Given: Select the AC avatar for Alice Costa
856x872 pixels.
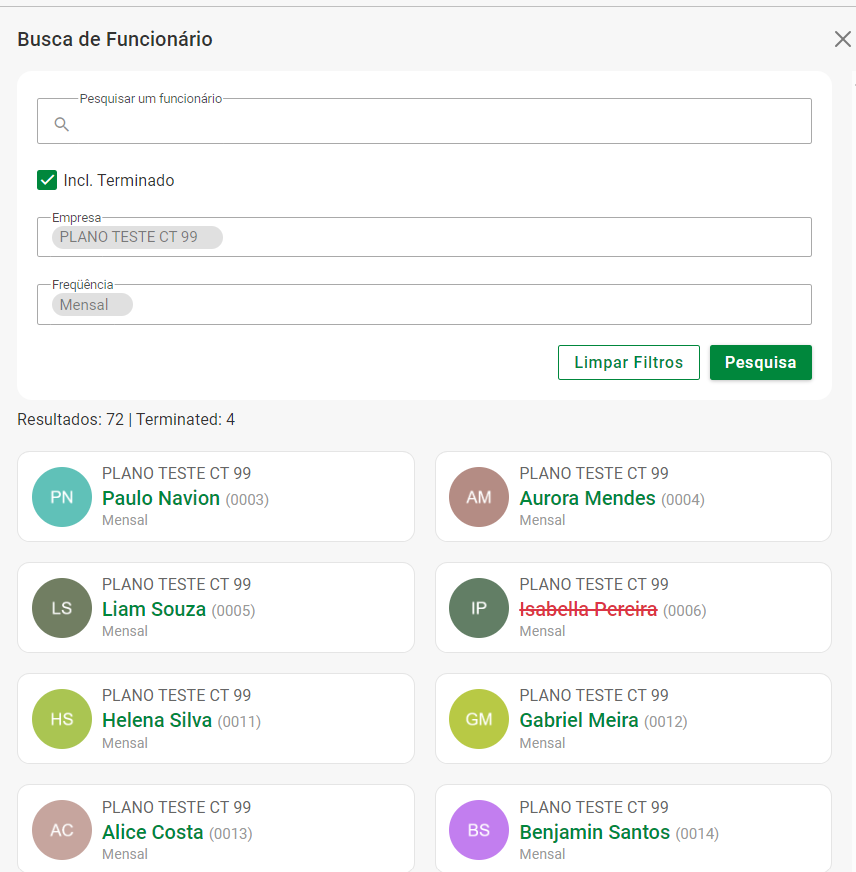Looking at the screenshot, I should (62, 830).
